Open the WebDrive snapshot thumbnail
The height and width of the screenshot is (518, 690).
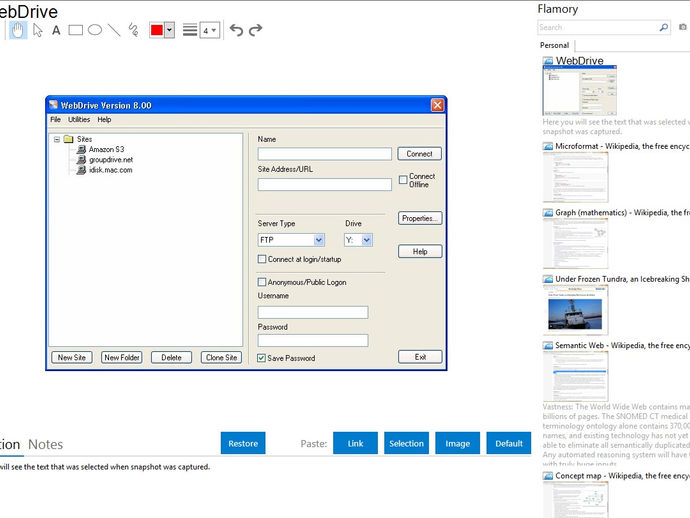[580, 90]
